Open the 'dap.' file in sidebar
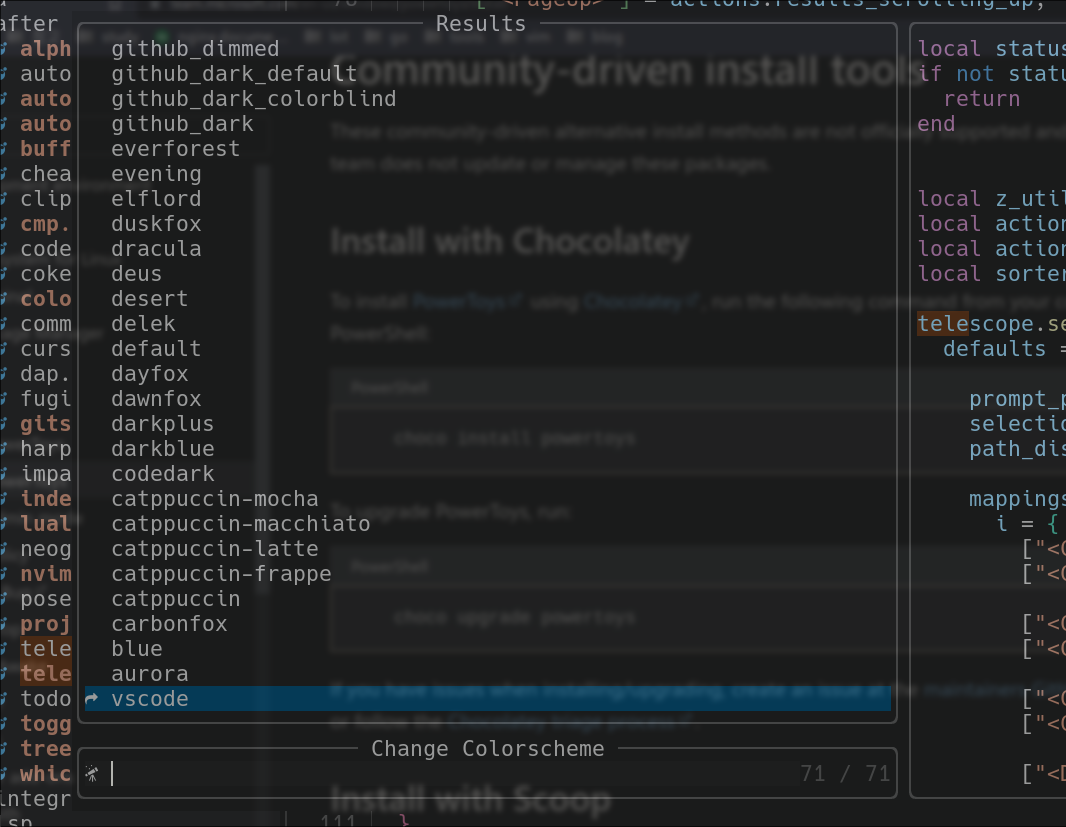The width and height of the screenshot is (1066, 827). (x=46, y=373)
